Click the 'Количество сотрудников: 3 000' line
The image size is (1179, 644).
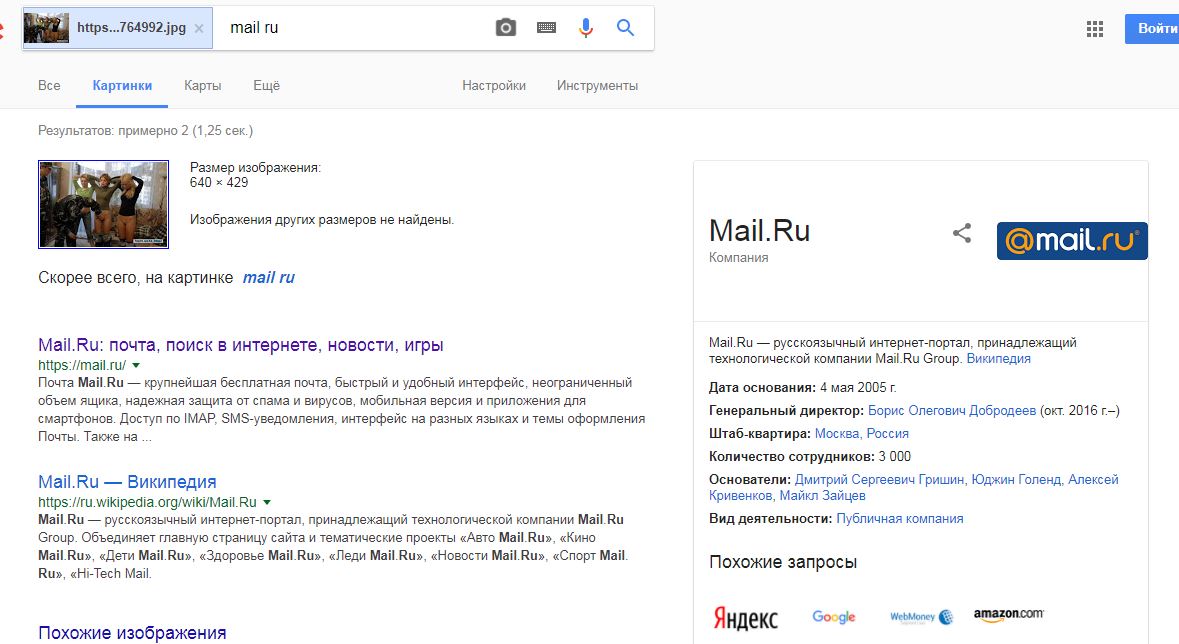(810, 457)
